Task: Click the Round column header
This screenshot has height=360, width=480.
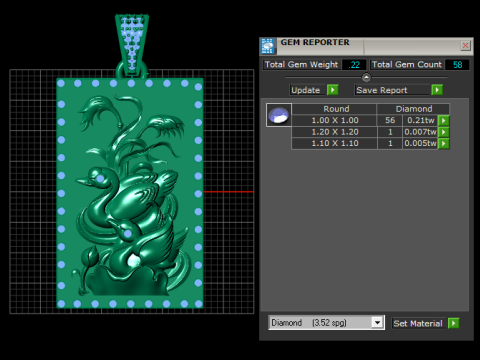Action: pyautogui.click(x=335, y=109)
